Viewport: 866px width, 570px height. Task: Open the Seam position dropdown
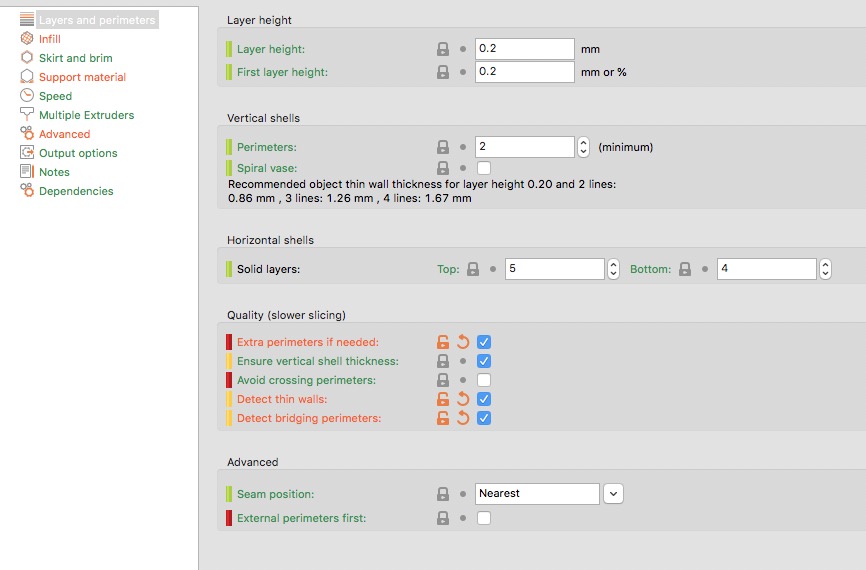(613, 493)
